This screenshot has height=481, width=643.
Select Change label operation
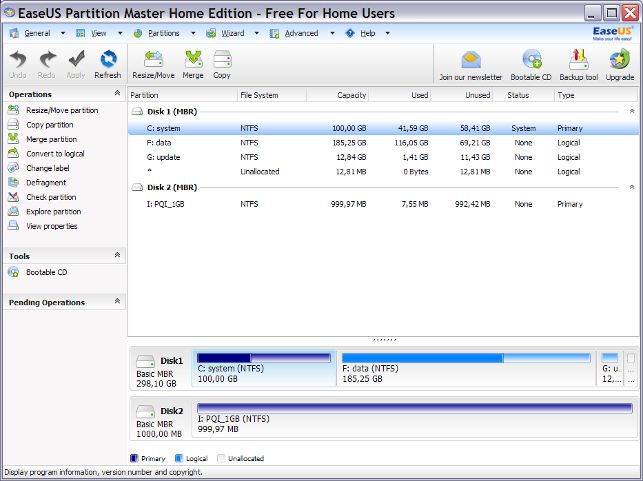[x=48, y=168]
